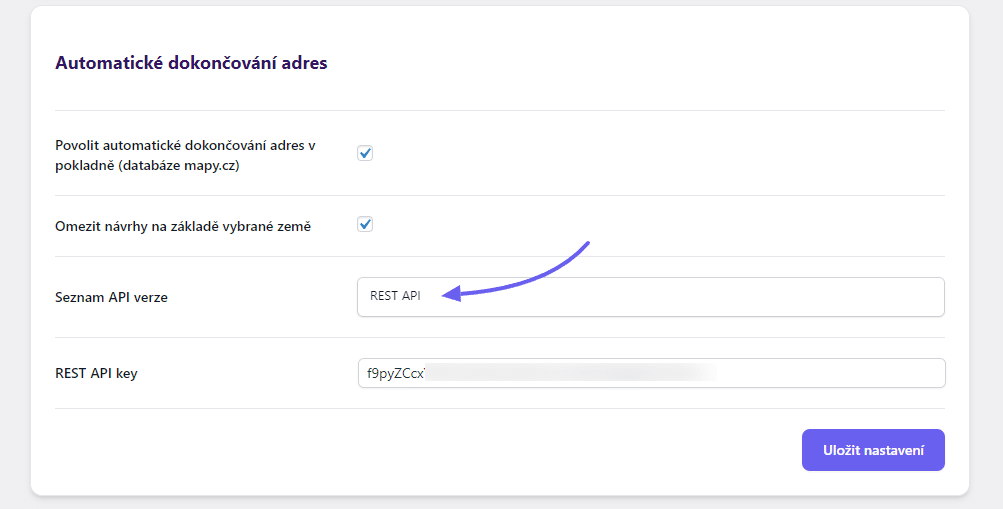Click the '(databáze mapy.cz)' text in the label
The image size is (1003, 509).
[x=178, y=166]
